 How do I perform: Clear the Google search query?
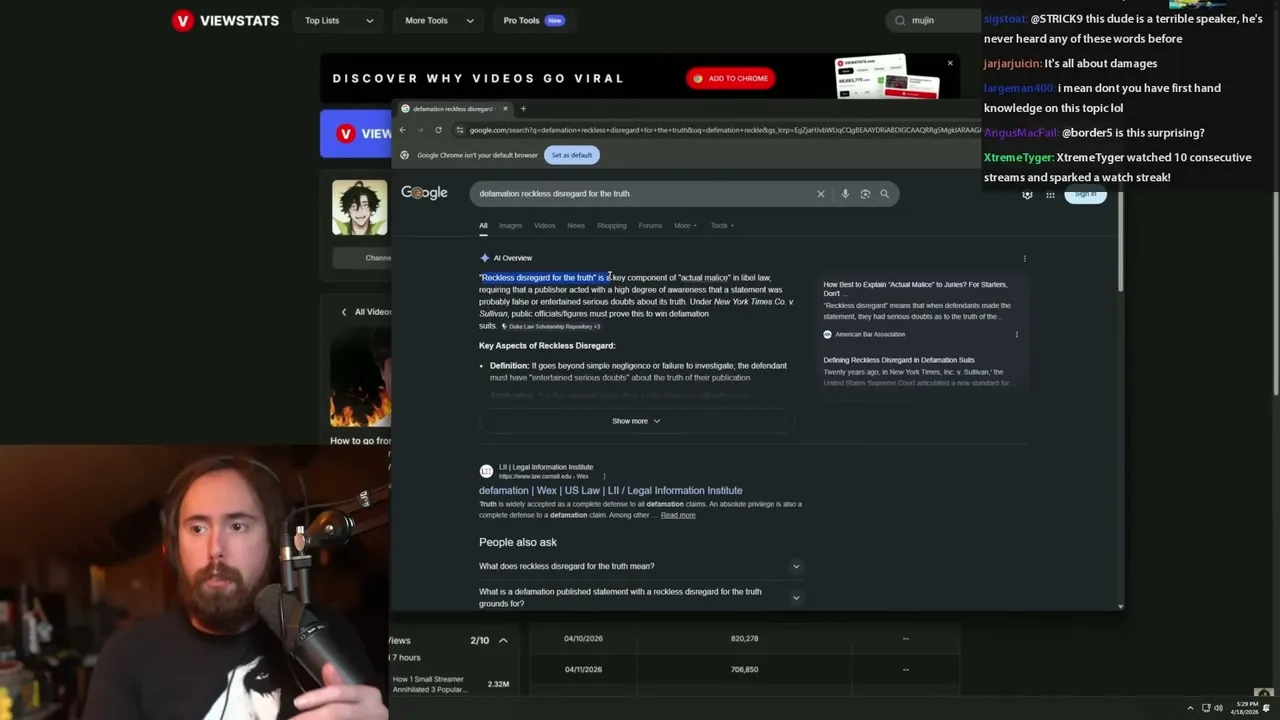(821, 194)
